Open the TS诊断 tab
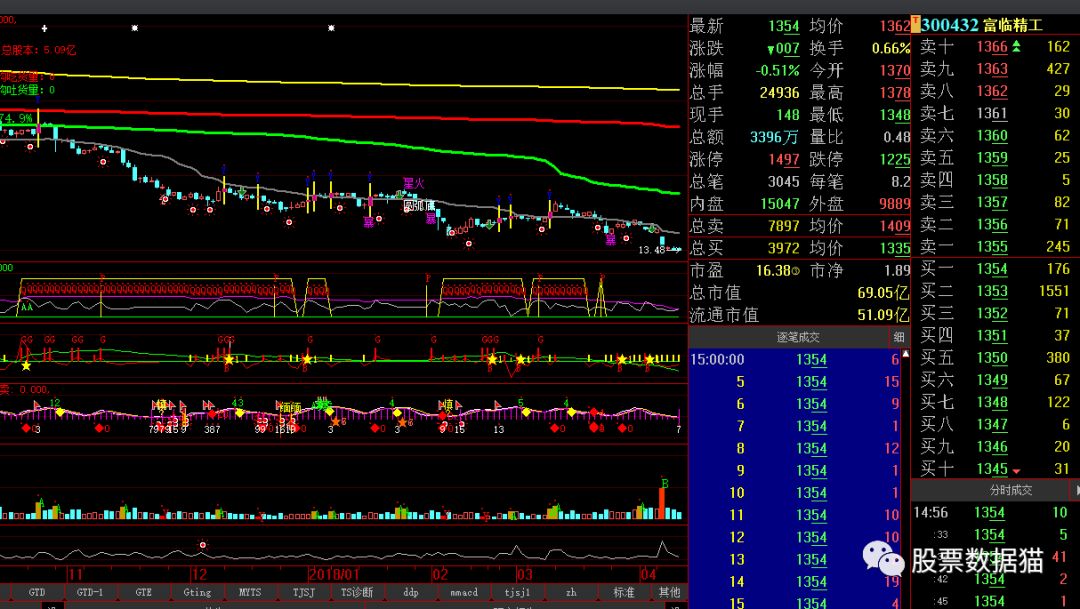Screen dimensions: 1080x609 357,592
